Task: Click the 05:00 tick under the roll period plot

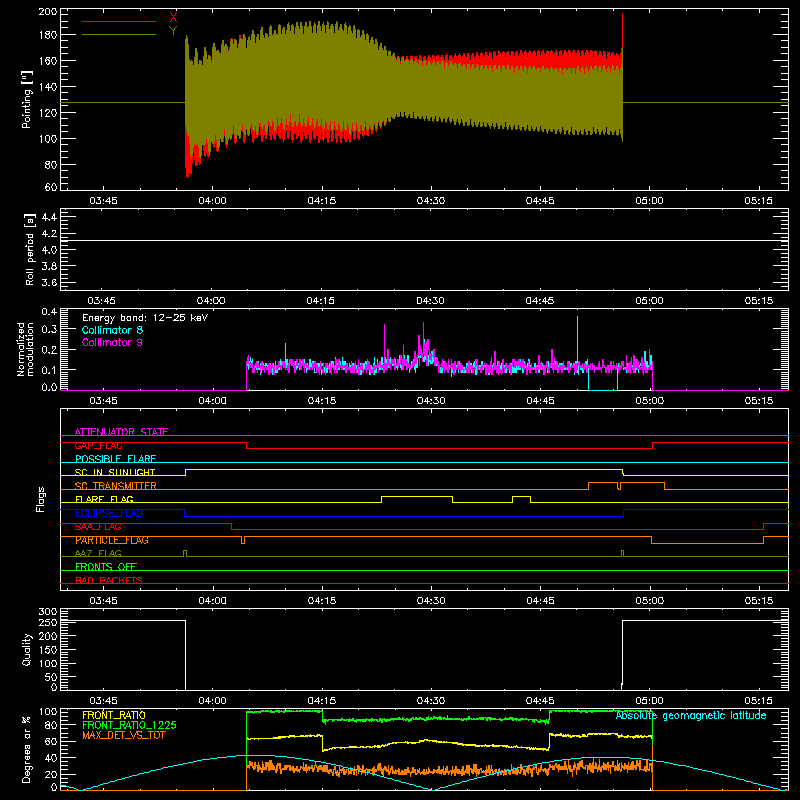Action: coord(649,301)
